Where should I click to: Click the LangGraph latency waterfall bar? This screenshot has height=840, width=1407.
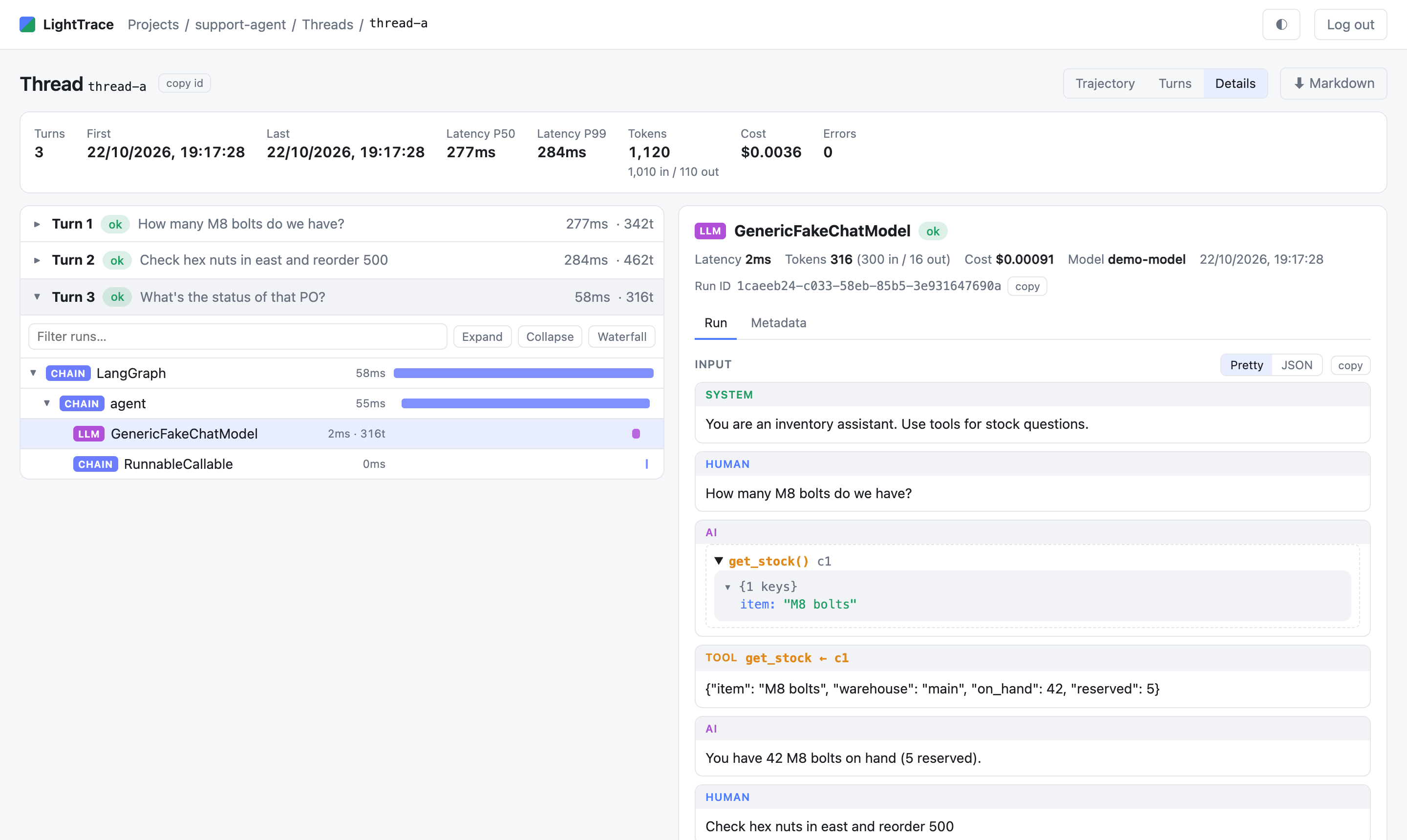523,373
